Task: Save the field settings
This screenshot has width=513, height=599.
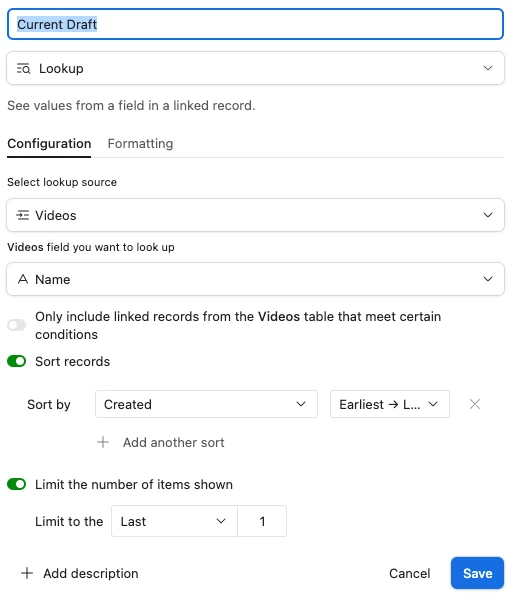Action: (477, 573)
